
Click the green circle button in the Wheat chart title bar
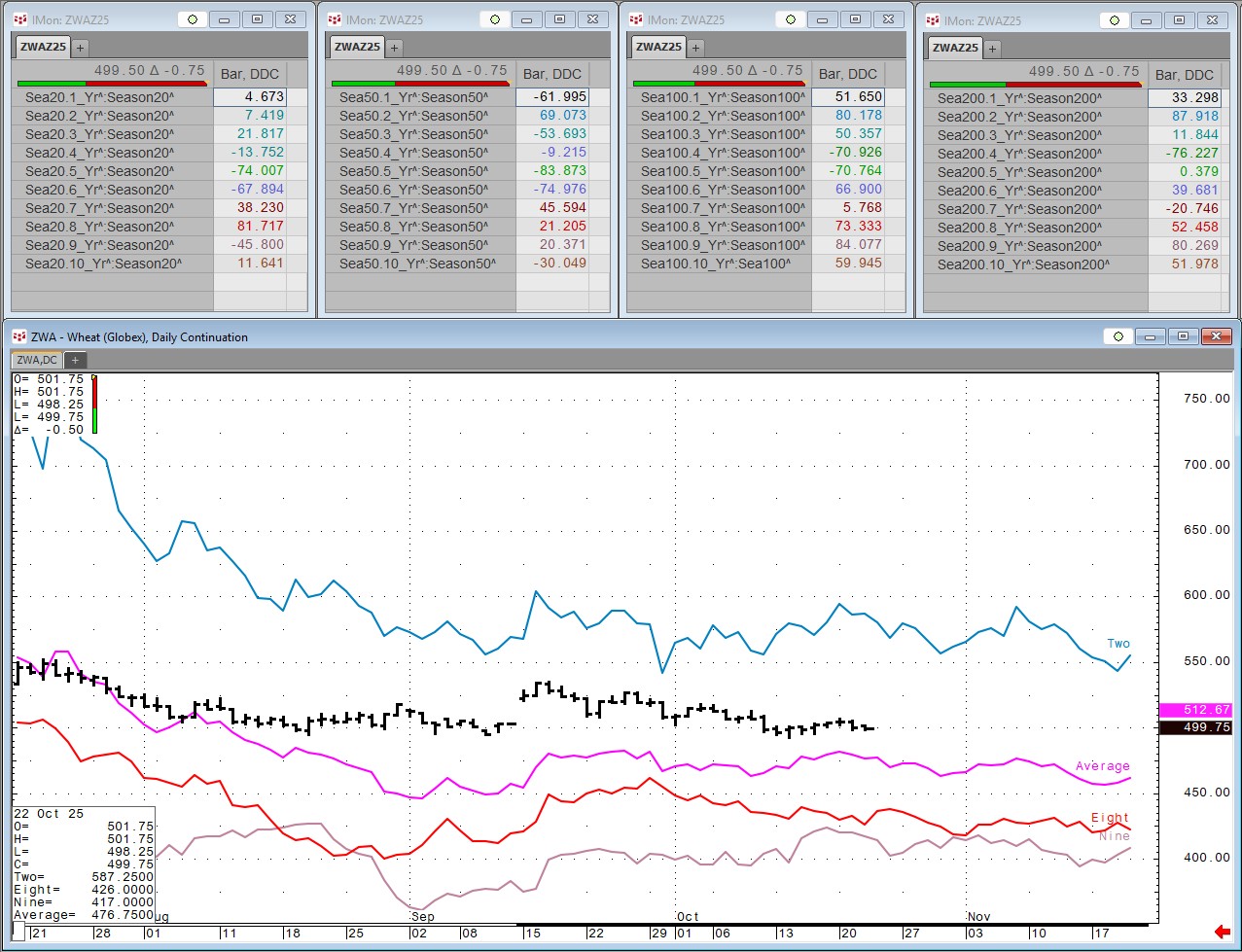pos(1118,336)
